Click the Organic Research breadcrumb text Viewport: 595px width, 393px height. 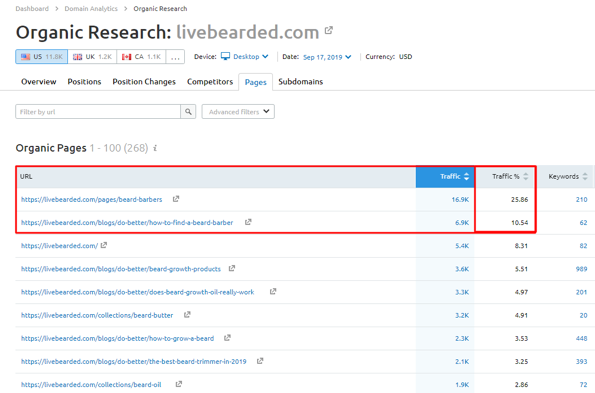pos(160,8)
